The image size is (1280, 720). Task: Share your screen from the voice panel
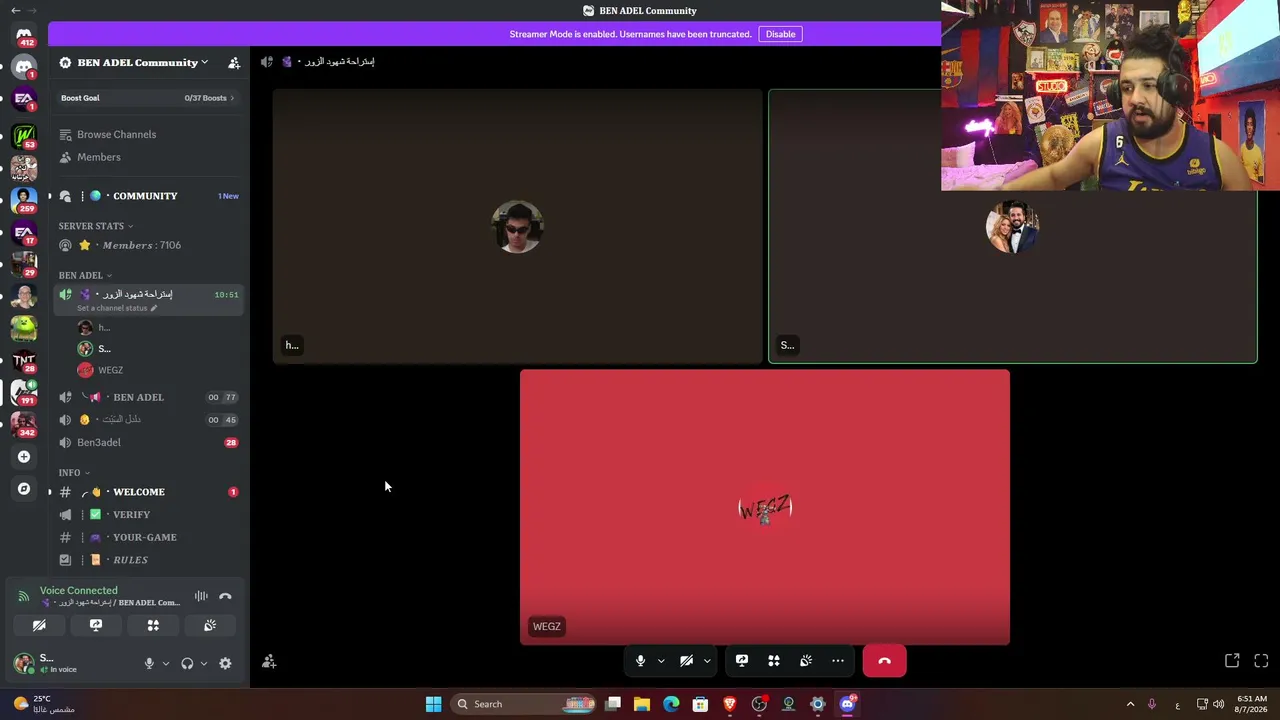(x=96, y=625)
